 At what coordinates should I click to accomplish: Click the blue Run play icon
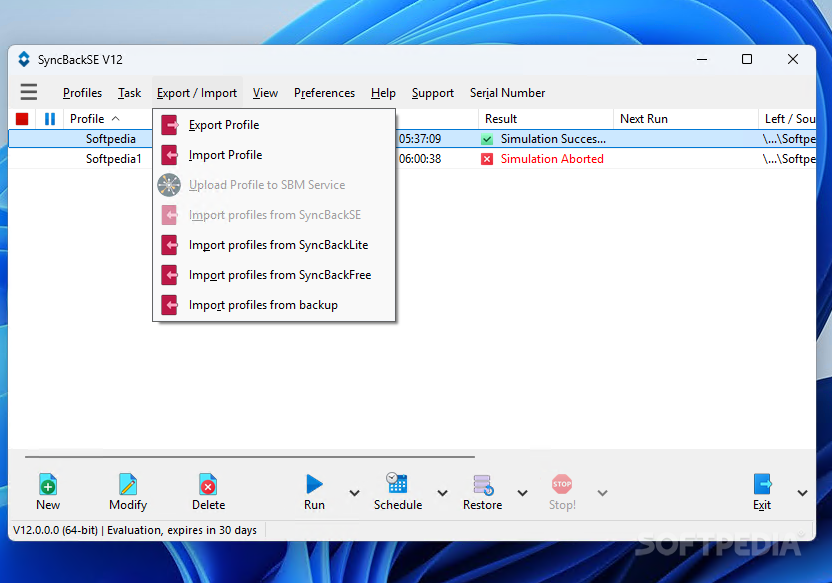click(314, 484)
